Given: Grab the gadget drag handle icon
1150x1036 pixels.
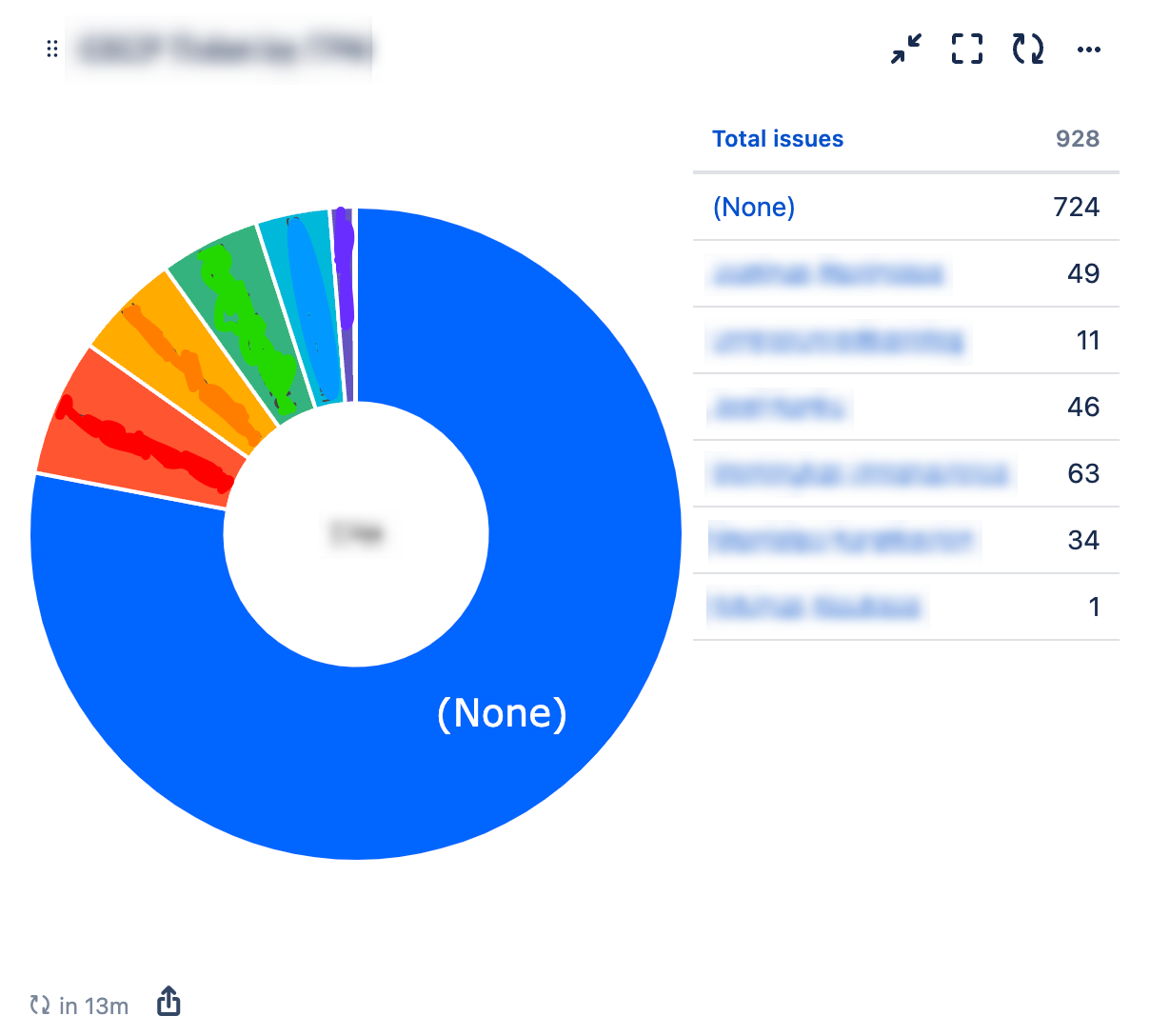Looking at the screenshot, I should click(x=52, y=49).
